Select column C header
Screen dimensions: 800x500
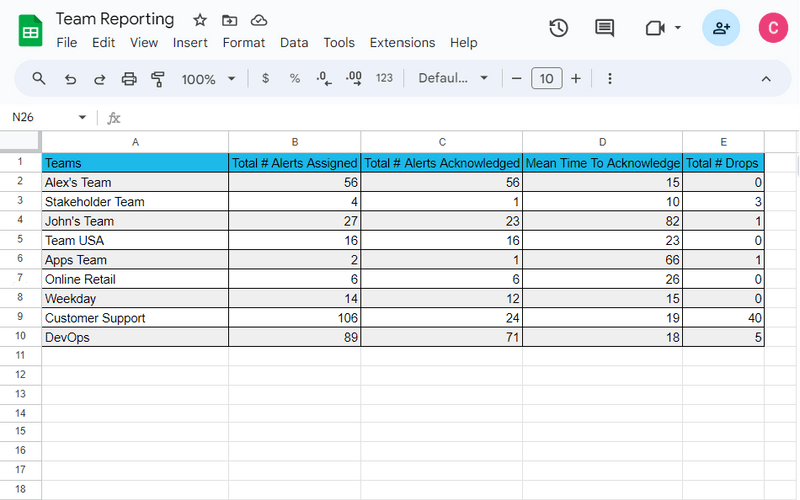point(442,142)
